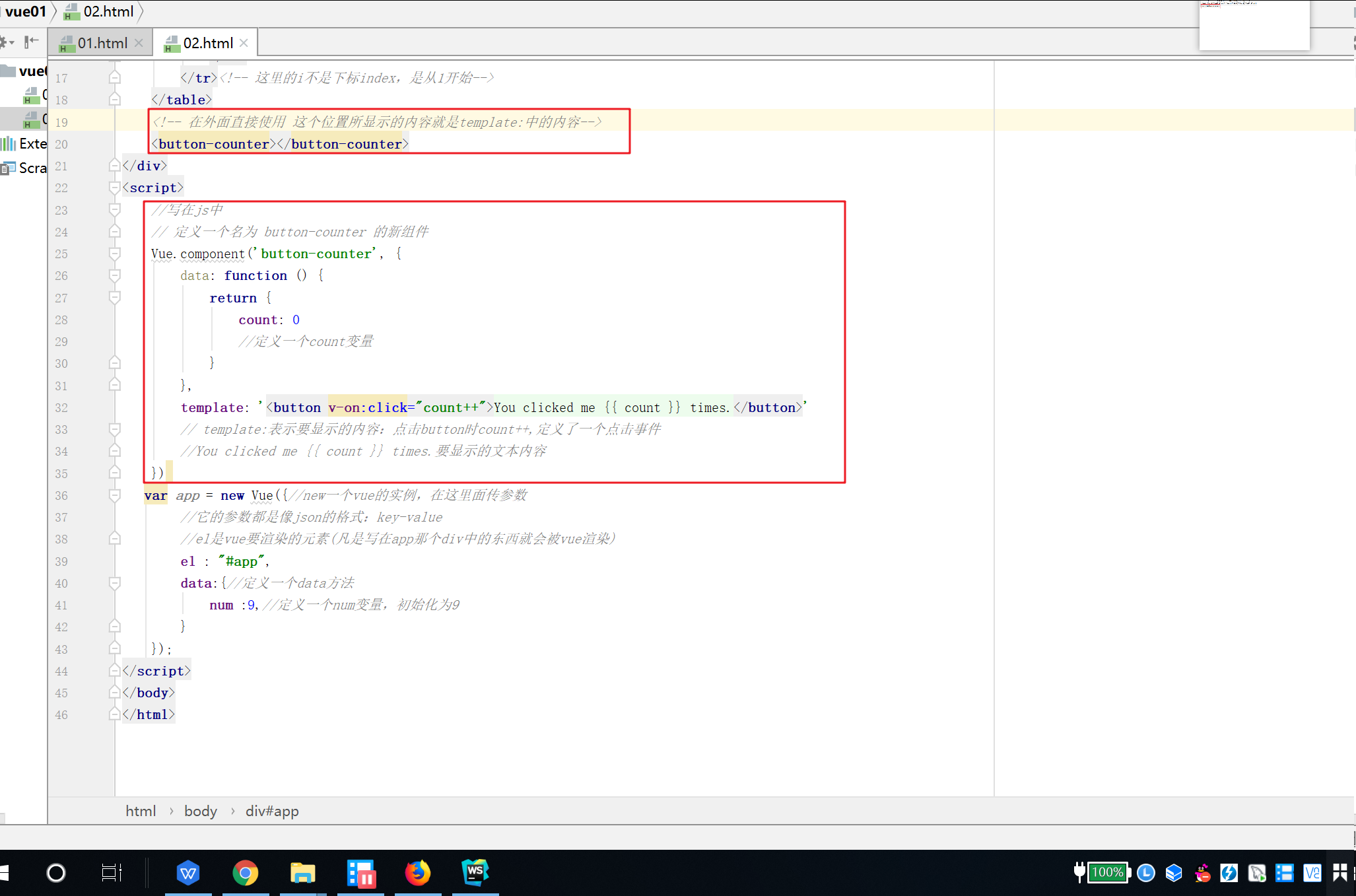1356x896 pixels.
Task: Click the '</table>' tag on line 18
Action: click(x=182, y=100)
